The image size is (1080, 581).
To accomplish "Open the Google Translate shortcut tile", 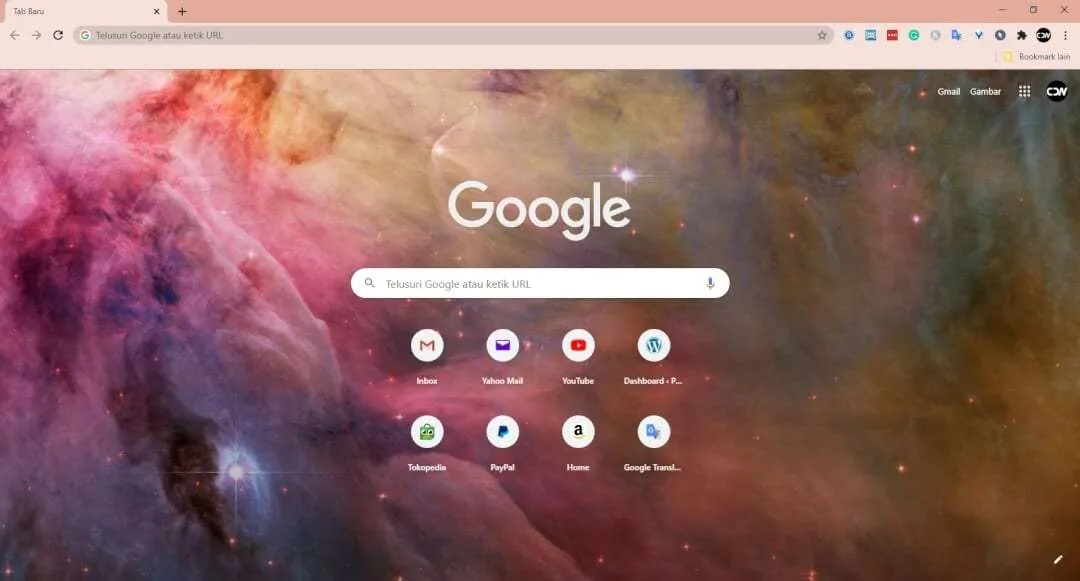I will 654,443.
